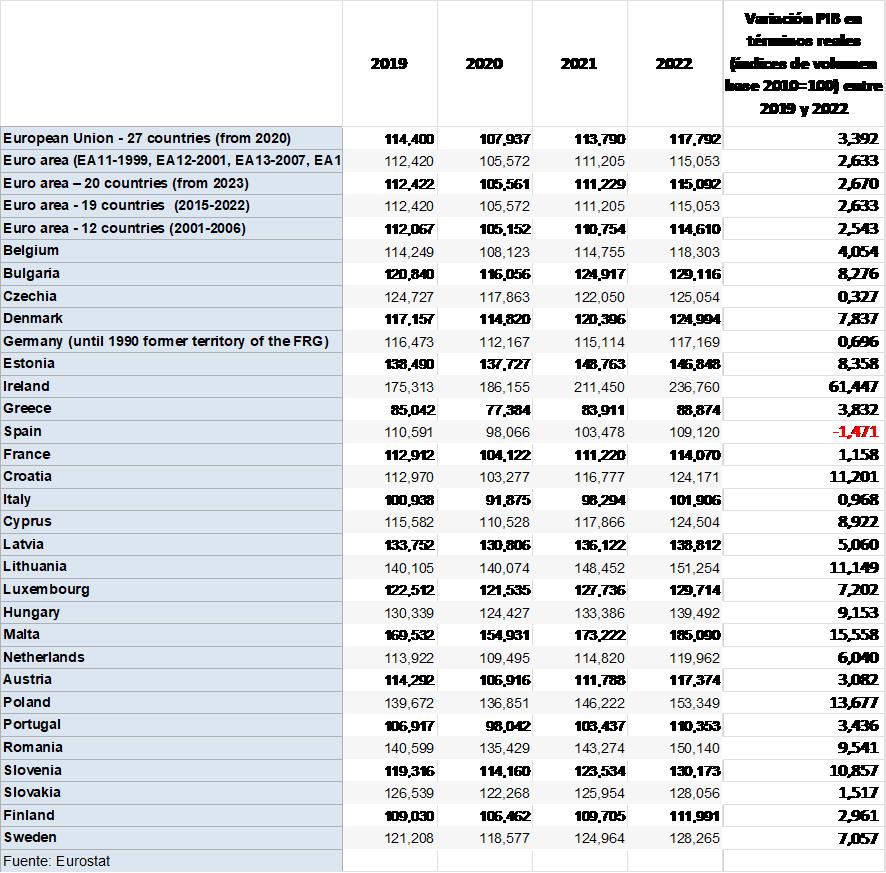886x873 pixels.
Task: Click the European Union - 27 countries label
Action: [147, 138]
